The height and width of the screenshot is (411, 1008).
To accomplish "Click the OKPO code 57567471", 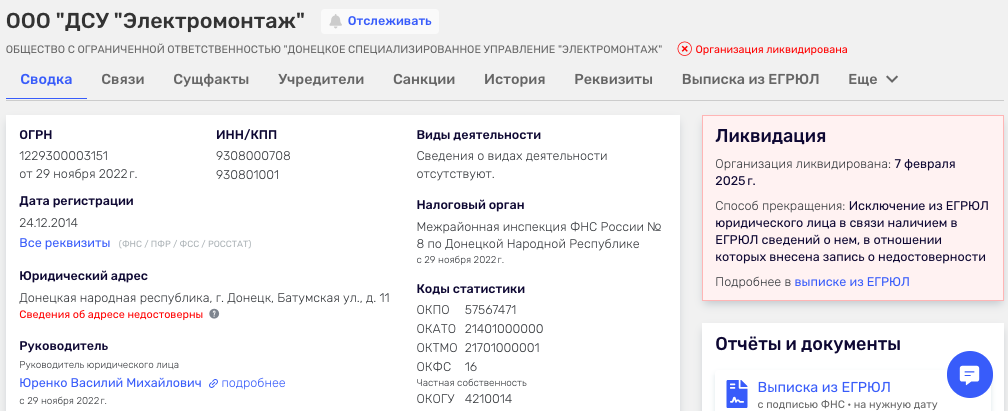I will tap(490, 310).
